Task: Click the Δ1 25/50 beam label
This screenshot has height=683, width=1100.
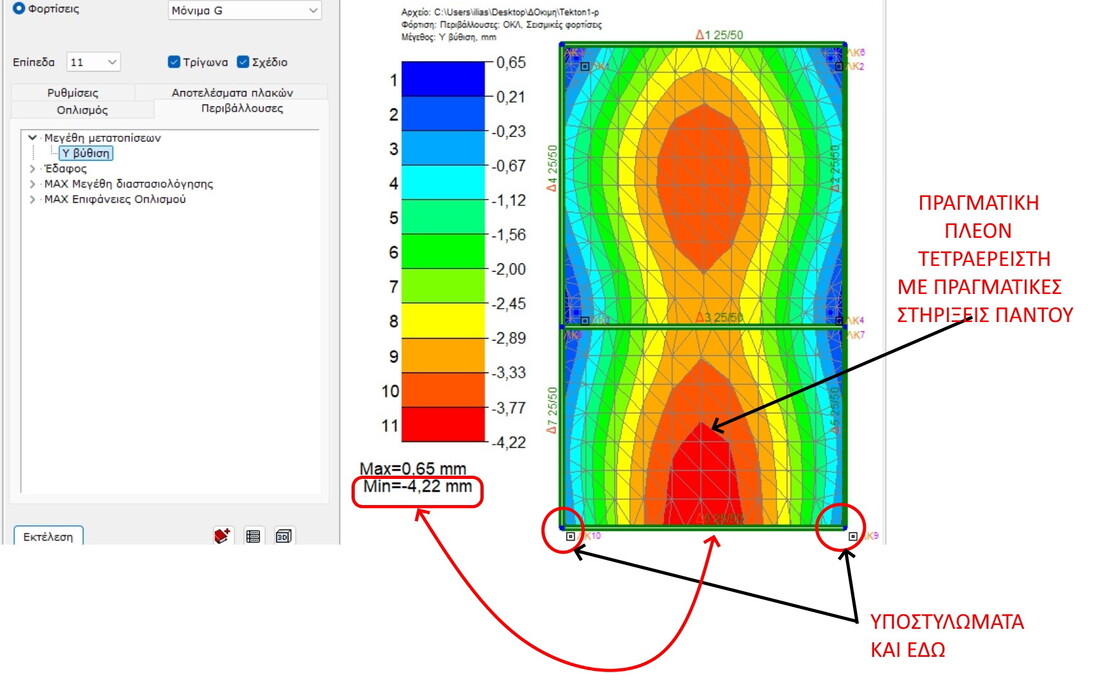Action: tap(719, 35)
